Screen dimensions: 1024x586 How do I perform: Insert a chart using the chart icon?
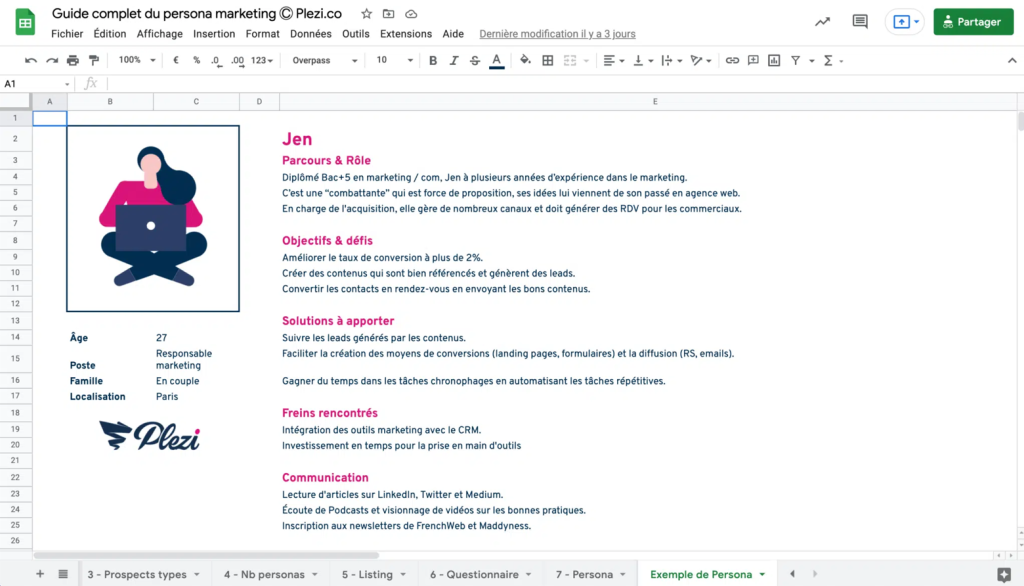(774, 60)
